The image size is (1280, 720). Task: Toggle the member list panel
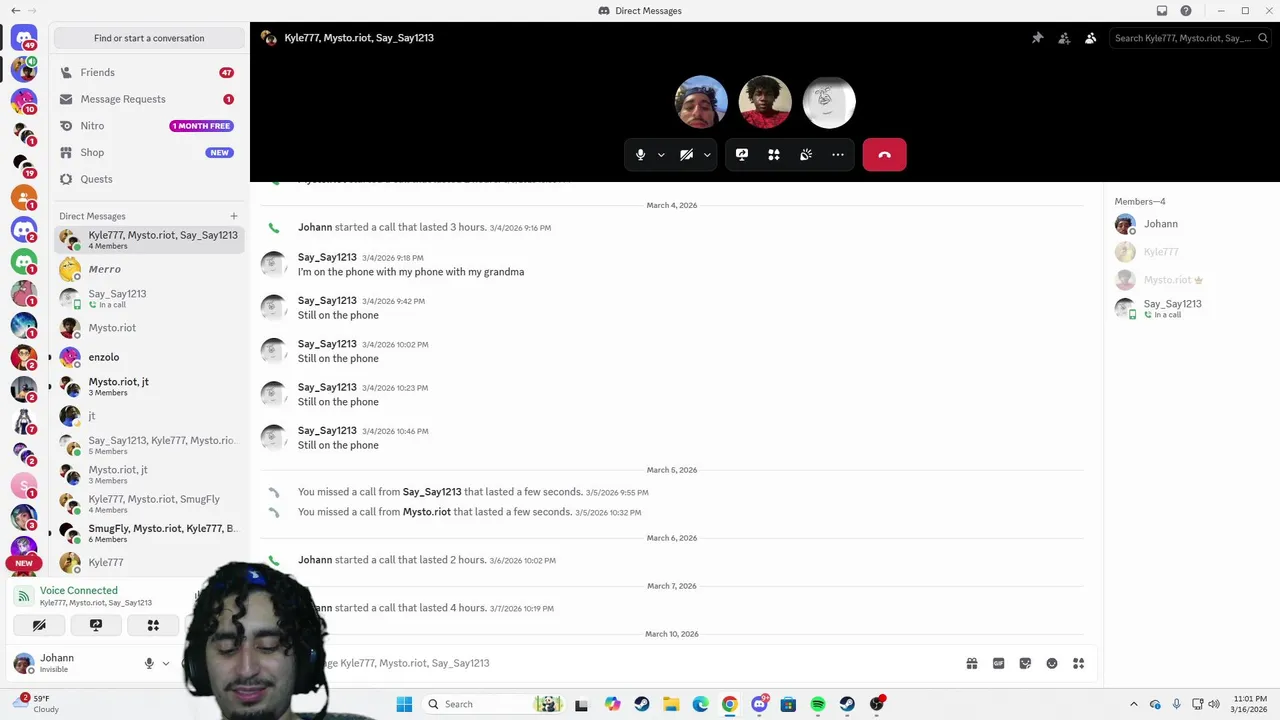click(x=1091, y=38)
